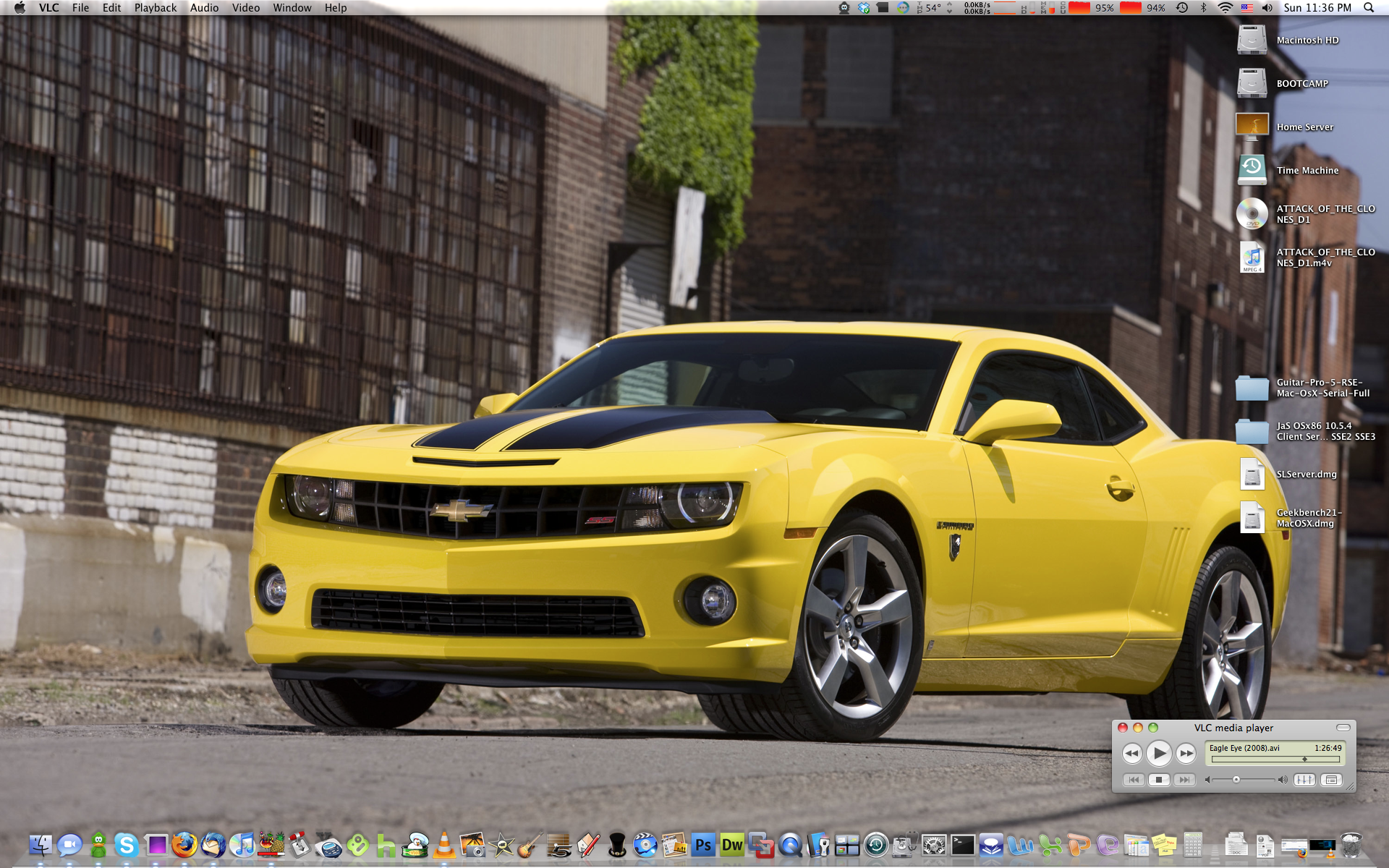
Task: Open Terminal from the Dock
Action: click(x=963, y=845)
